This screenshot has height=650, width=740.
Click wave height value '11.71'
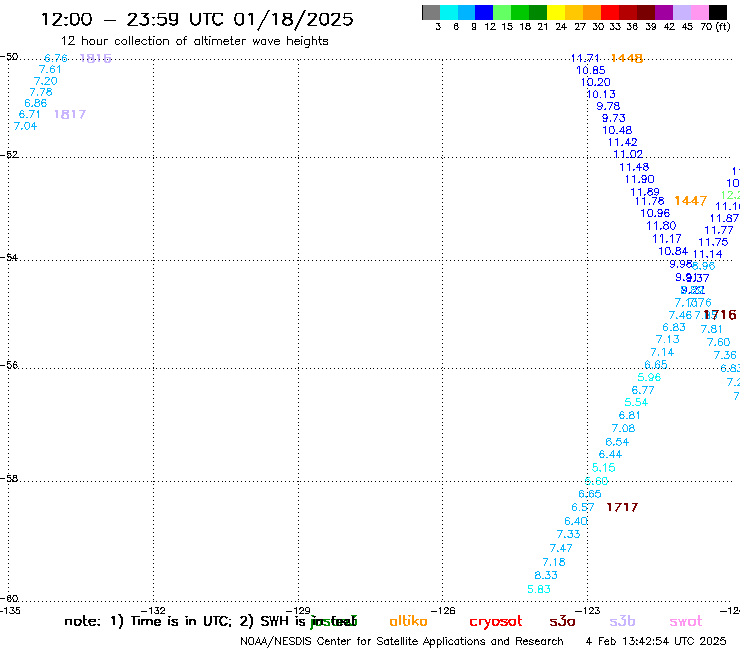click(x=585, y=58)
